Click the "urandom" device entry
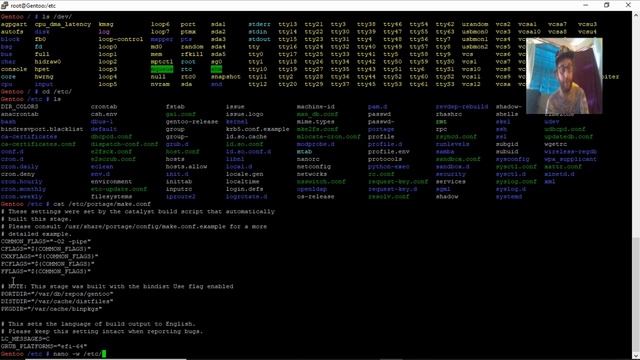 coord(475,24)
